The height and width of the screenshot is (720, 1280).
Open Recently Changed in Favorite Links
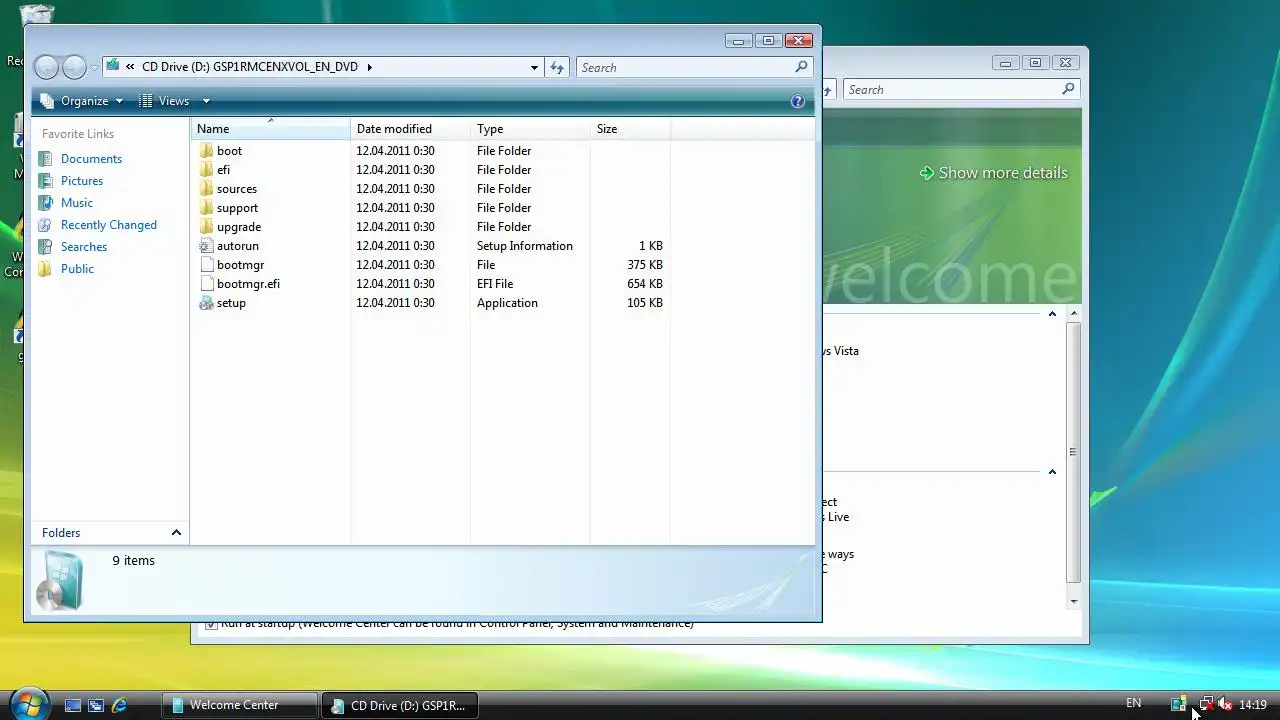point(109,225)
